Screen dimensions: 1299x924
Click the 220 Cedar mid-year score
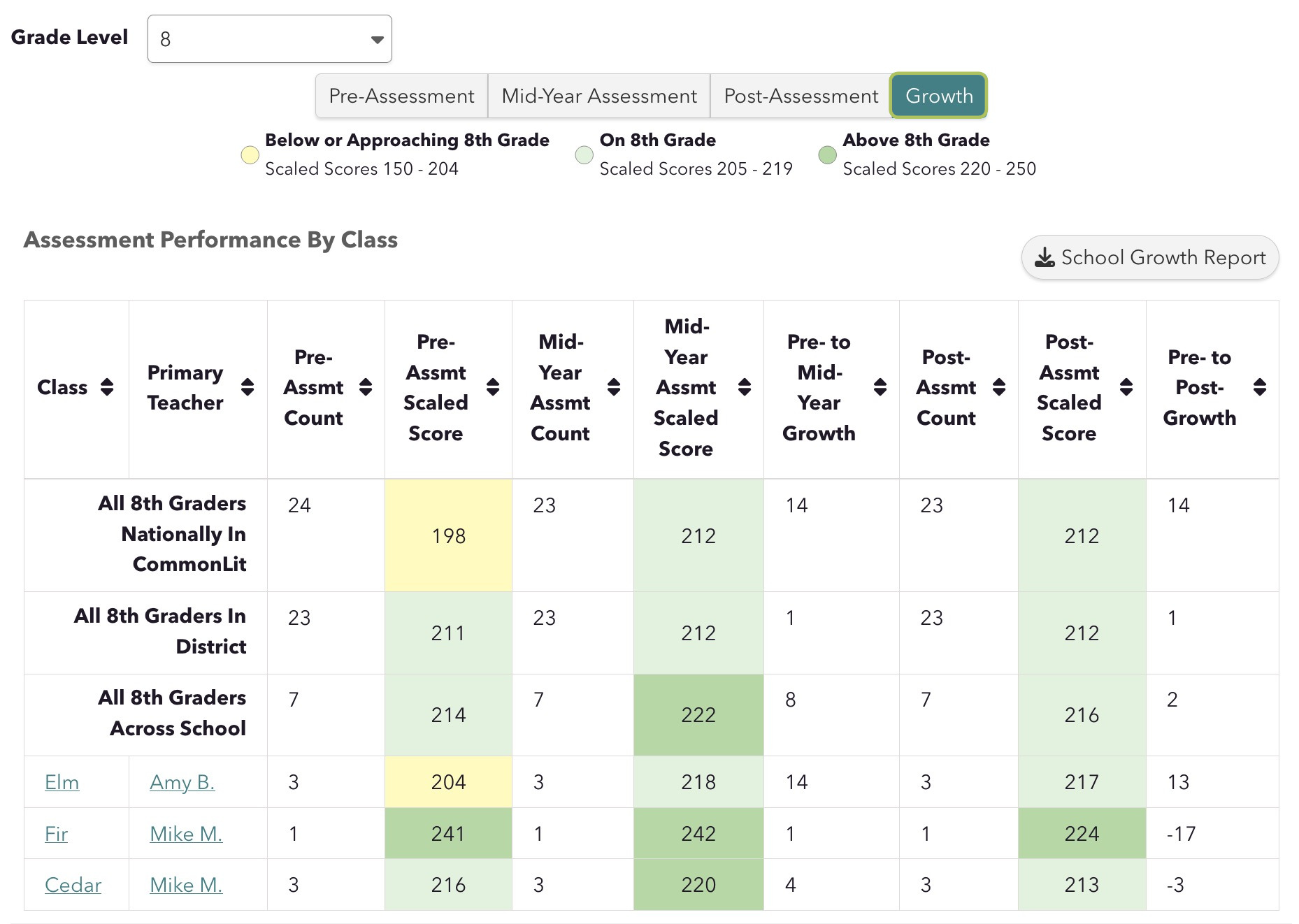pos(698,885)
